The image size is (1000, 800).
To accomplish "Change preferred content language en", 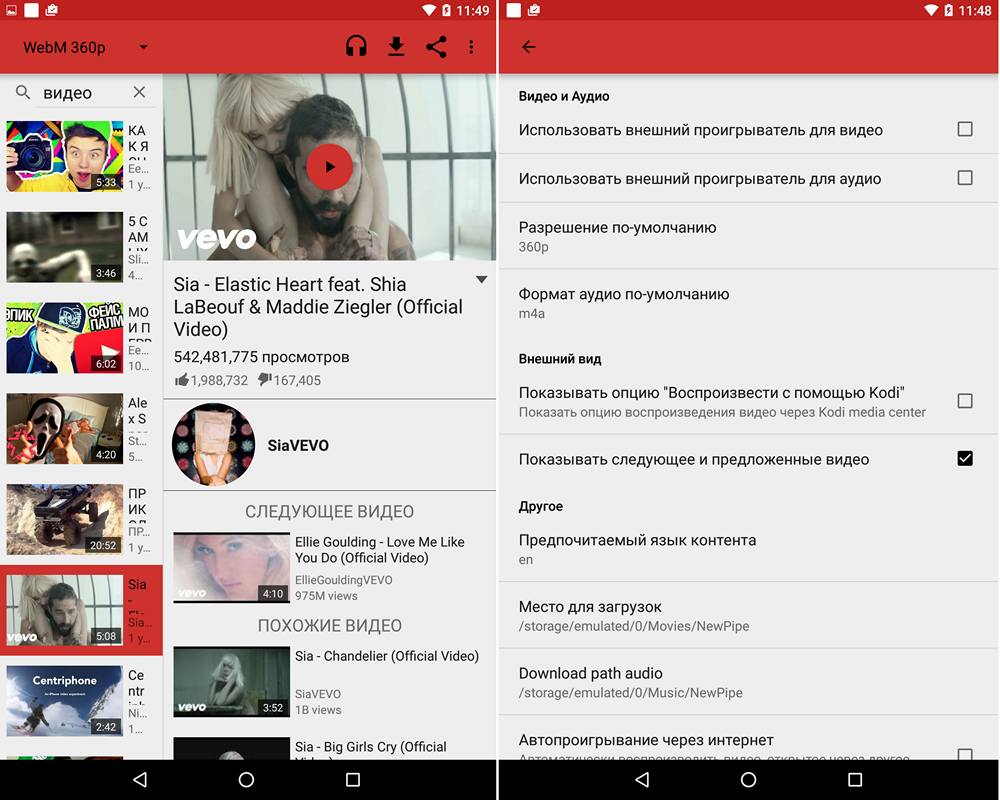I will coord(749,549).
